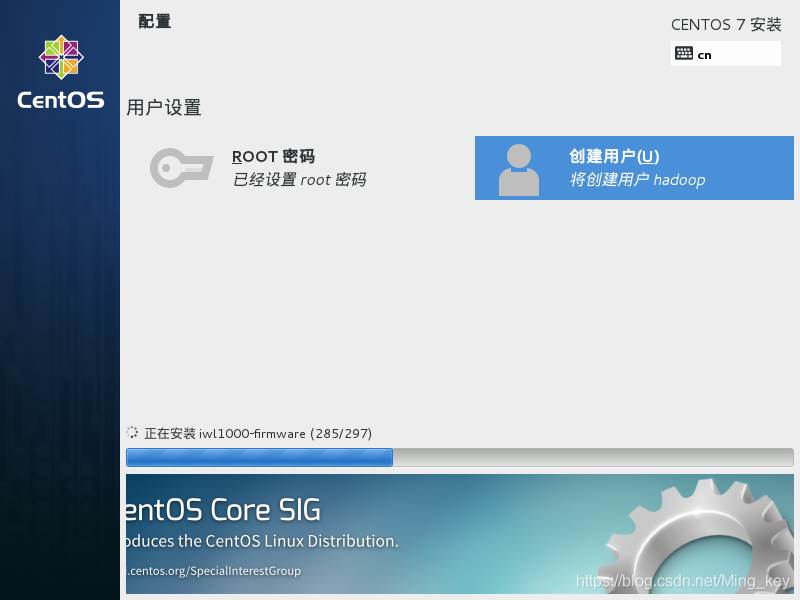Click the CENTOS 7 安装 title

tap(726, 24)
